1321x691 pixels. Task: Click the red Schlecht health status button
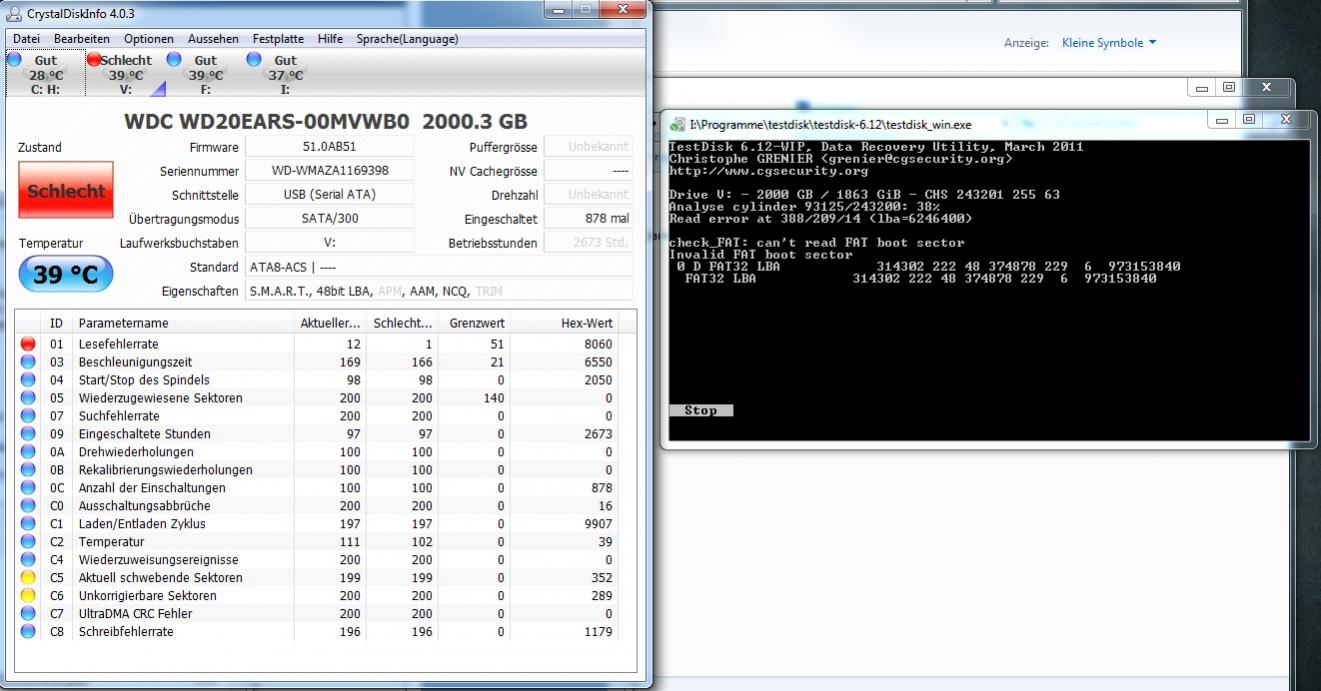point(66,190)
